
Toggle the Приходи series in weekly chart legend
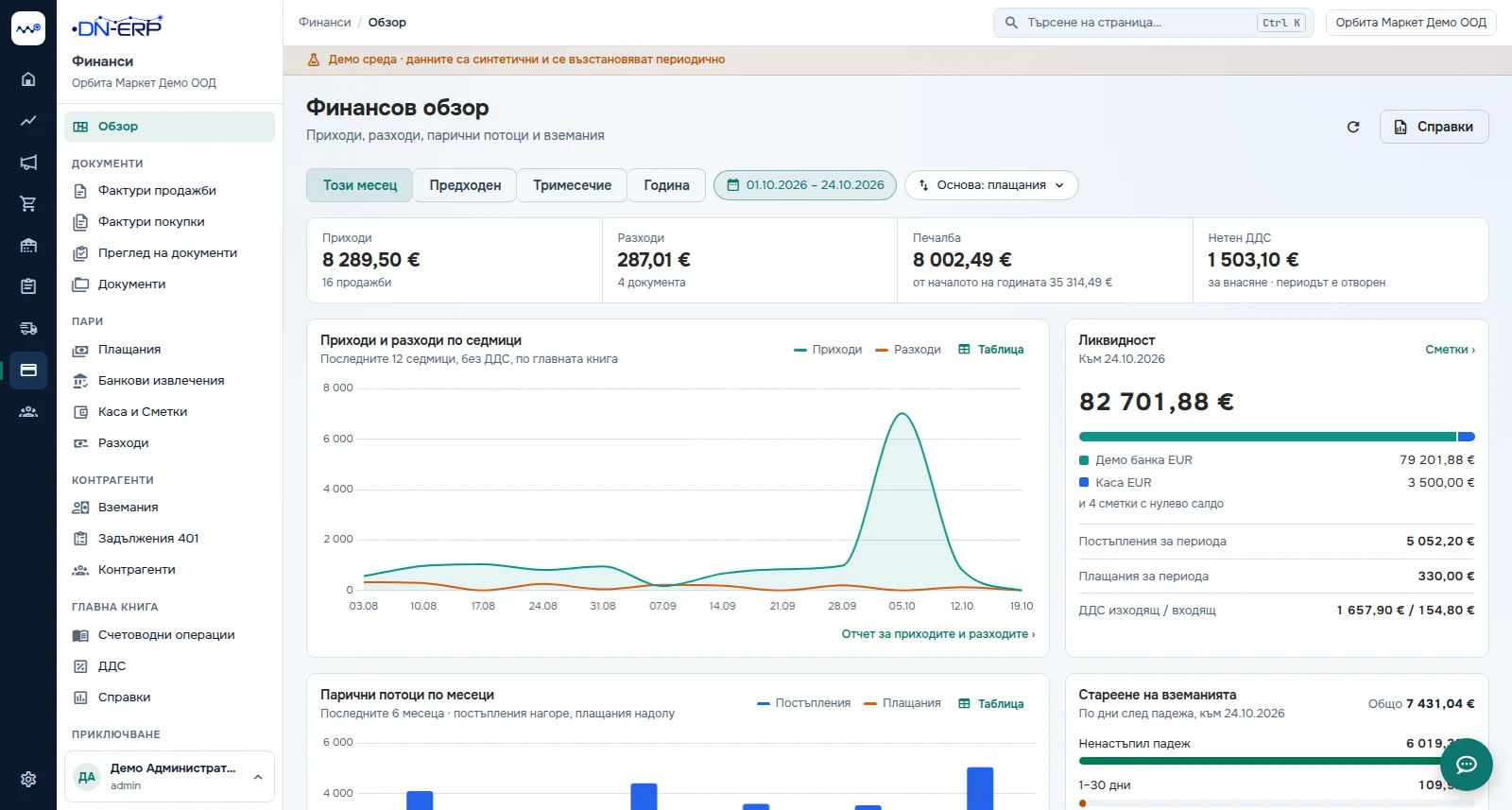829,350
